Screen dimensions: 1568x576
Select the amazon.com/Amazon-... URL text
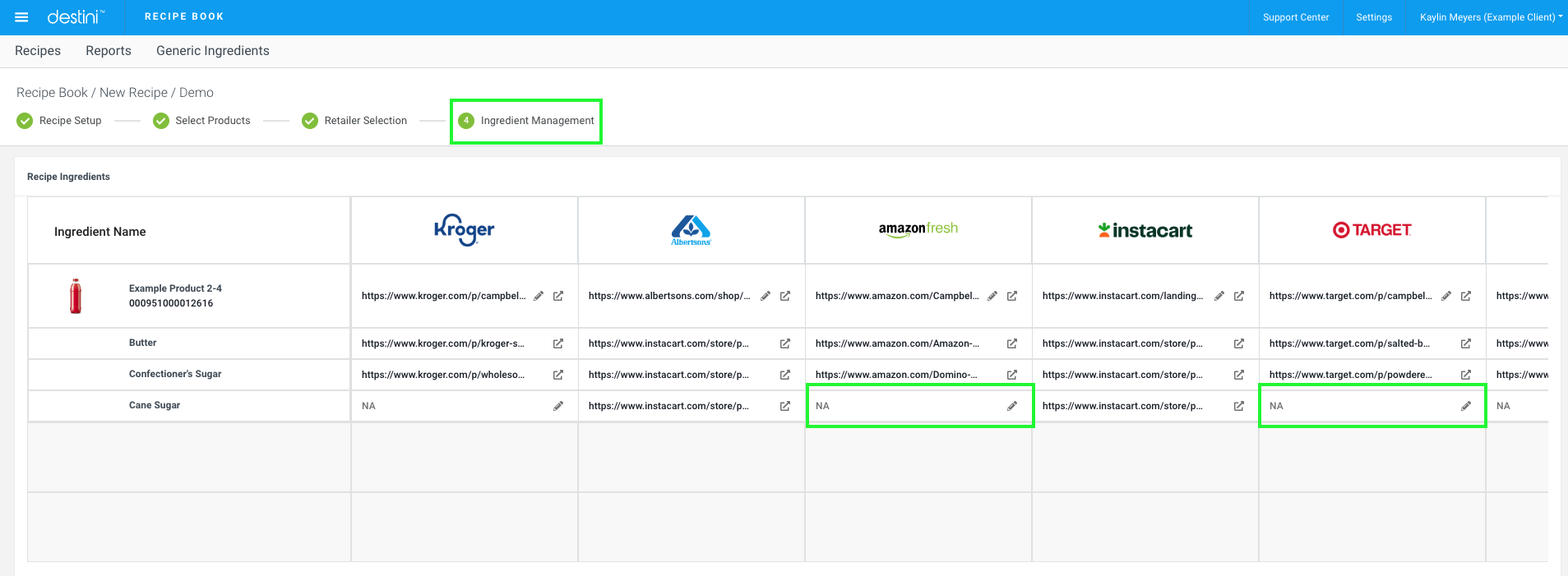pyautogui.click(x=897, y=343)
